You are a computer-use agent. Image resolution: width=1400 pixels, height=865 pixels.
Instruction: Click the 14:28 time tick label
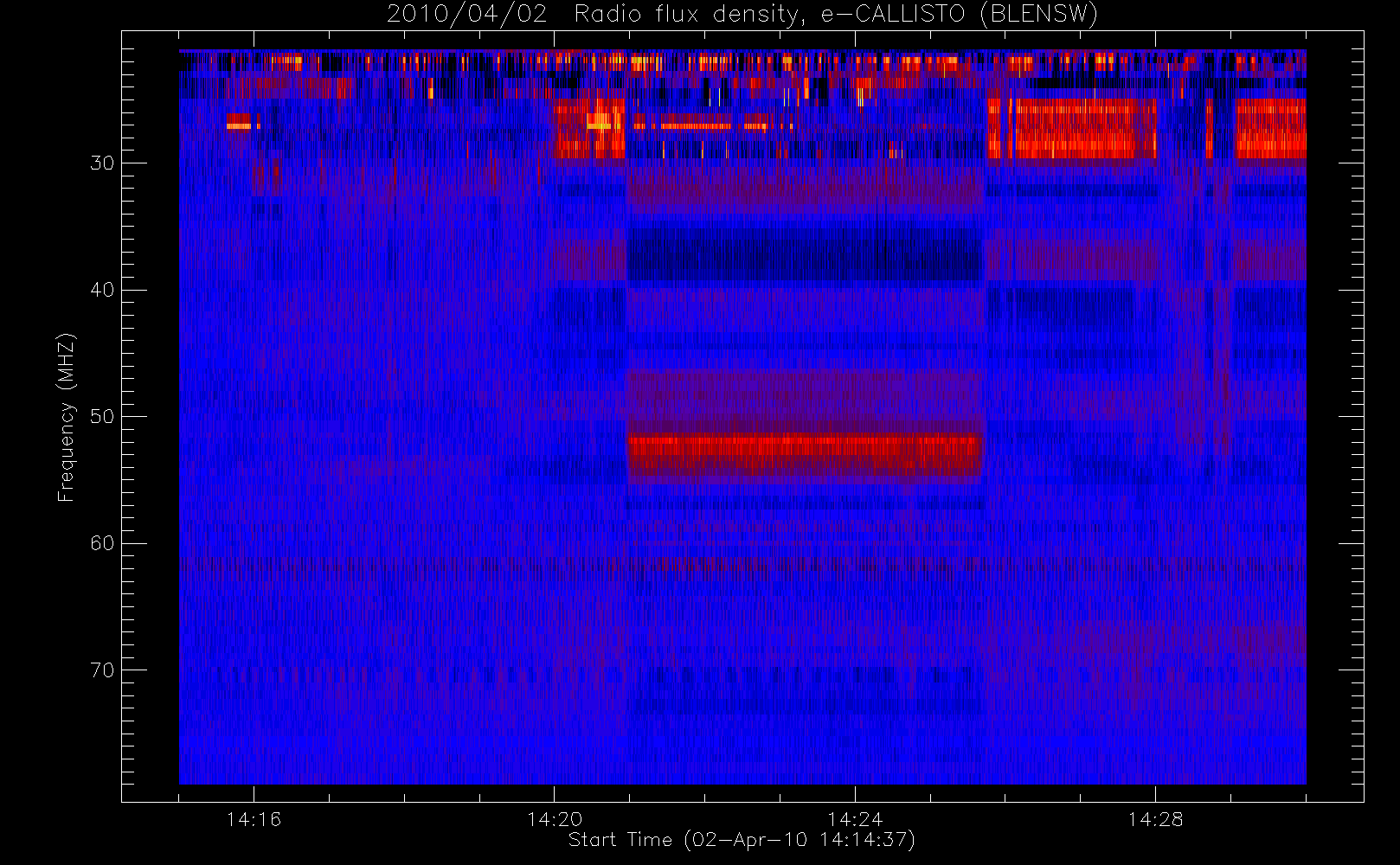coord(1155,819)
